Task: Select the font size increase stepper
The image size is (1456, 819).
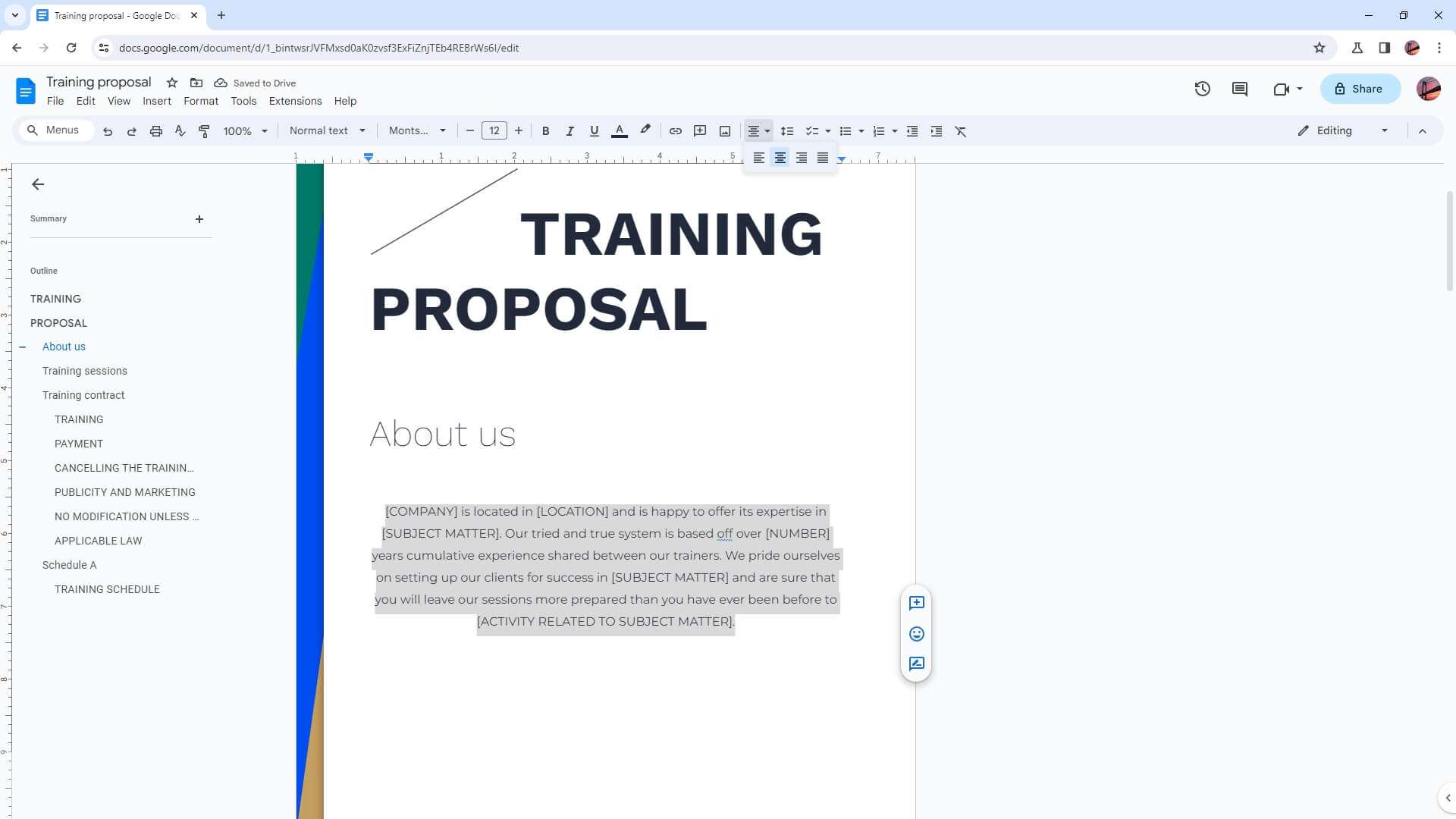Action: click(518, 131)
